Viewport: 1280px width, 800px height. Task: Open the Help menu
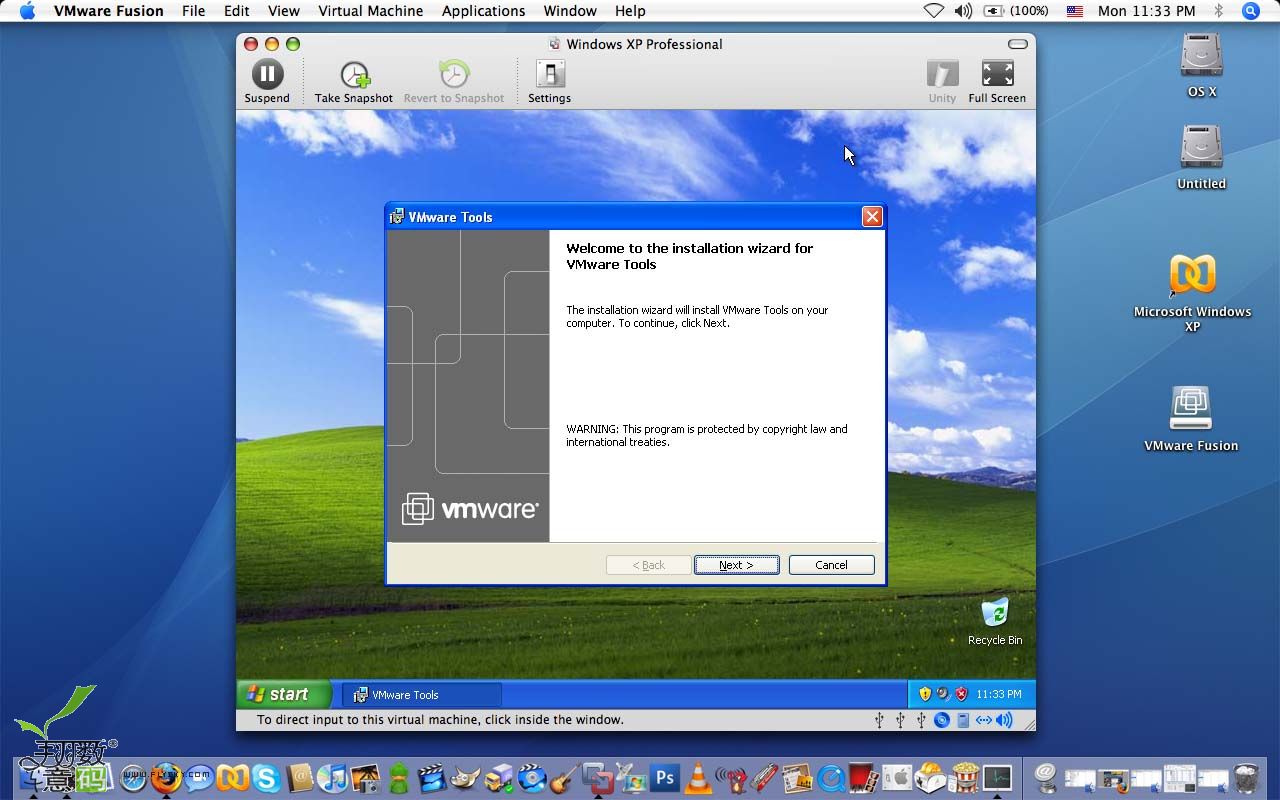point(630,11)
